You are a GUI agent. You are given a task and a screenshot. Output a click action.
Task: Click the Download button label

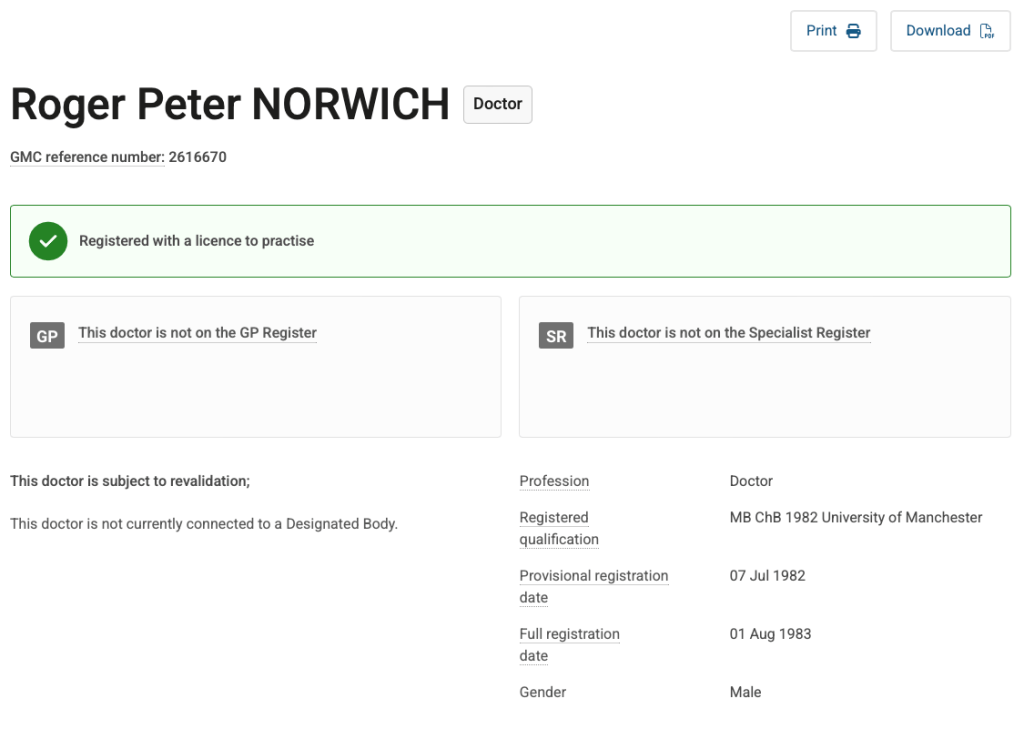(x=938, y=31)
